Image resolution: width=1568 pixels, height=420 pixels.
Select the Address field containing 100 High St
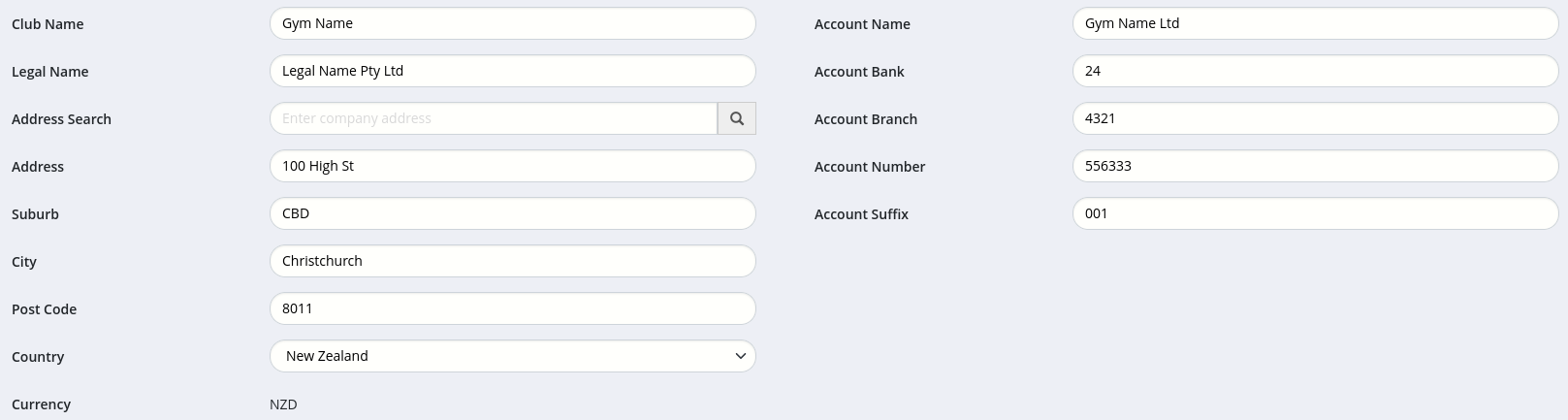pos(512,166)
